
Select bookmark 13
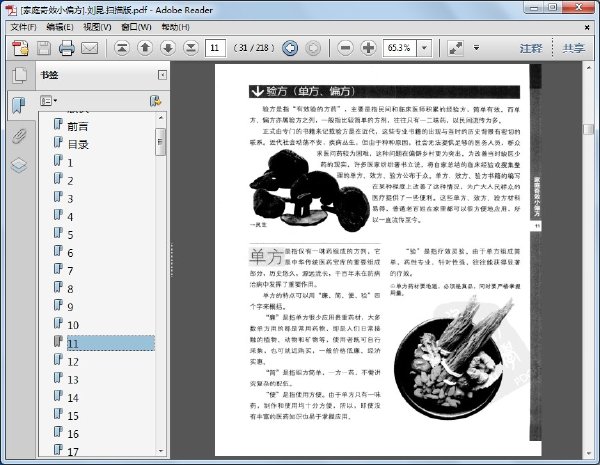pos(73,380)
